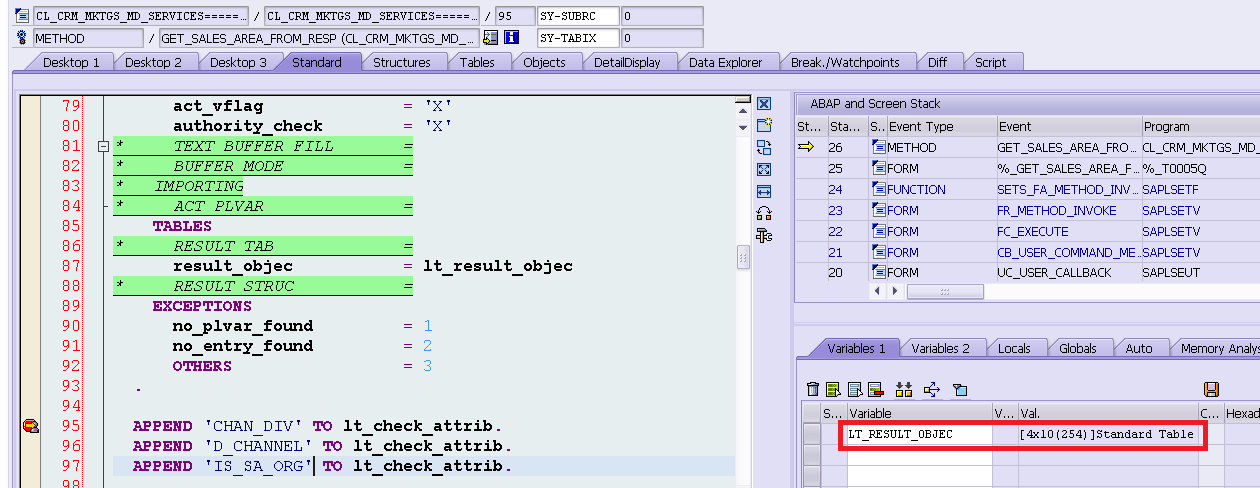The height and width of the screenshot is (488, 1260).
Task: Switch to Auto variables tab
Action: pyautogui.click(x=1138, y=348)
